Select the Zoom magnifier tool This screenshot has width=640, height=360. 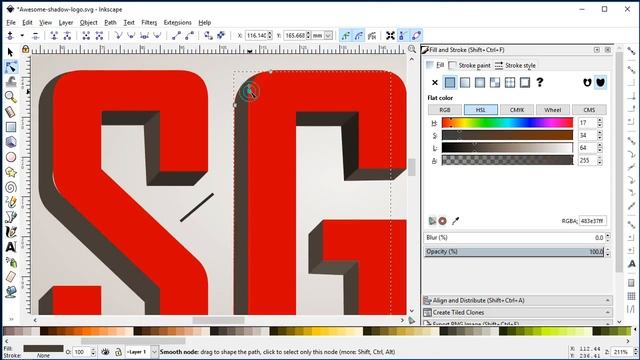pyautogui.click(x=11, y=97)
